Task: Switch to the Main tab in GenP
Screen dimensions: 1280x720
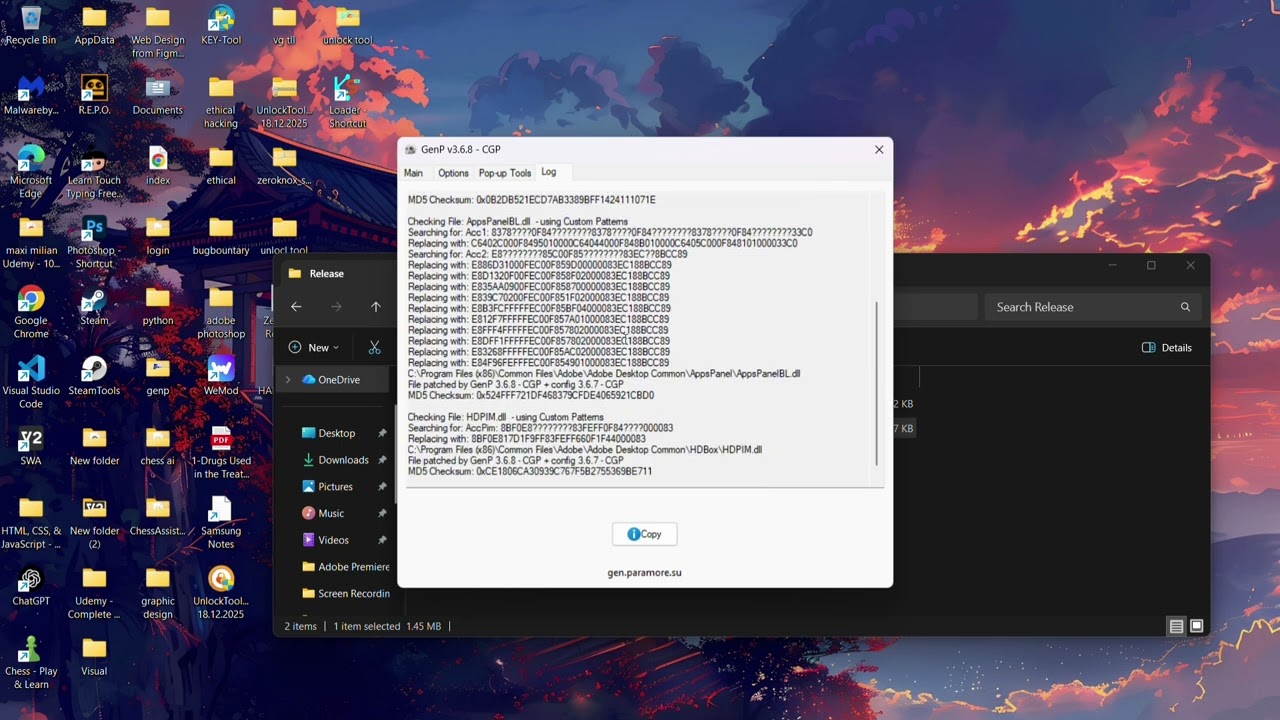Action: coord(413,173)
